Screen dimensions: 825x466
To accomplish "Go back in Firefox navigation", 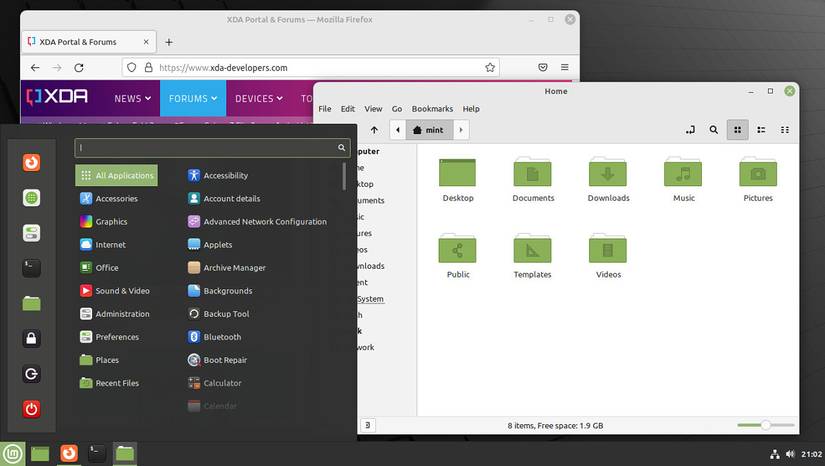I will [x=35, y=67].
